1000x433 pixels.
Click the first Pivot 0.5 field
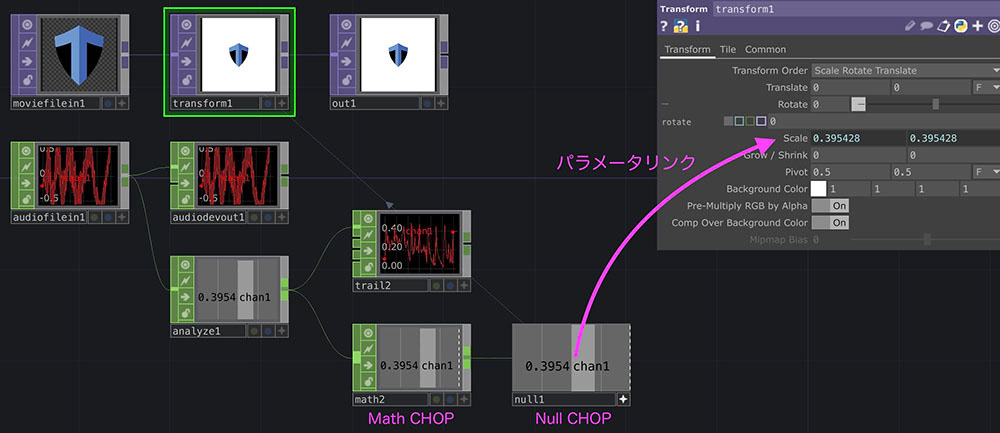click(850, 172)
